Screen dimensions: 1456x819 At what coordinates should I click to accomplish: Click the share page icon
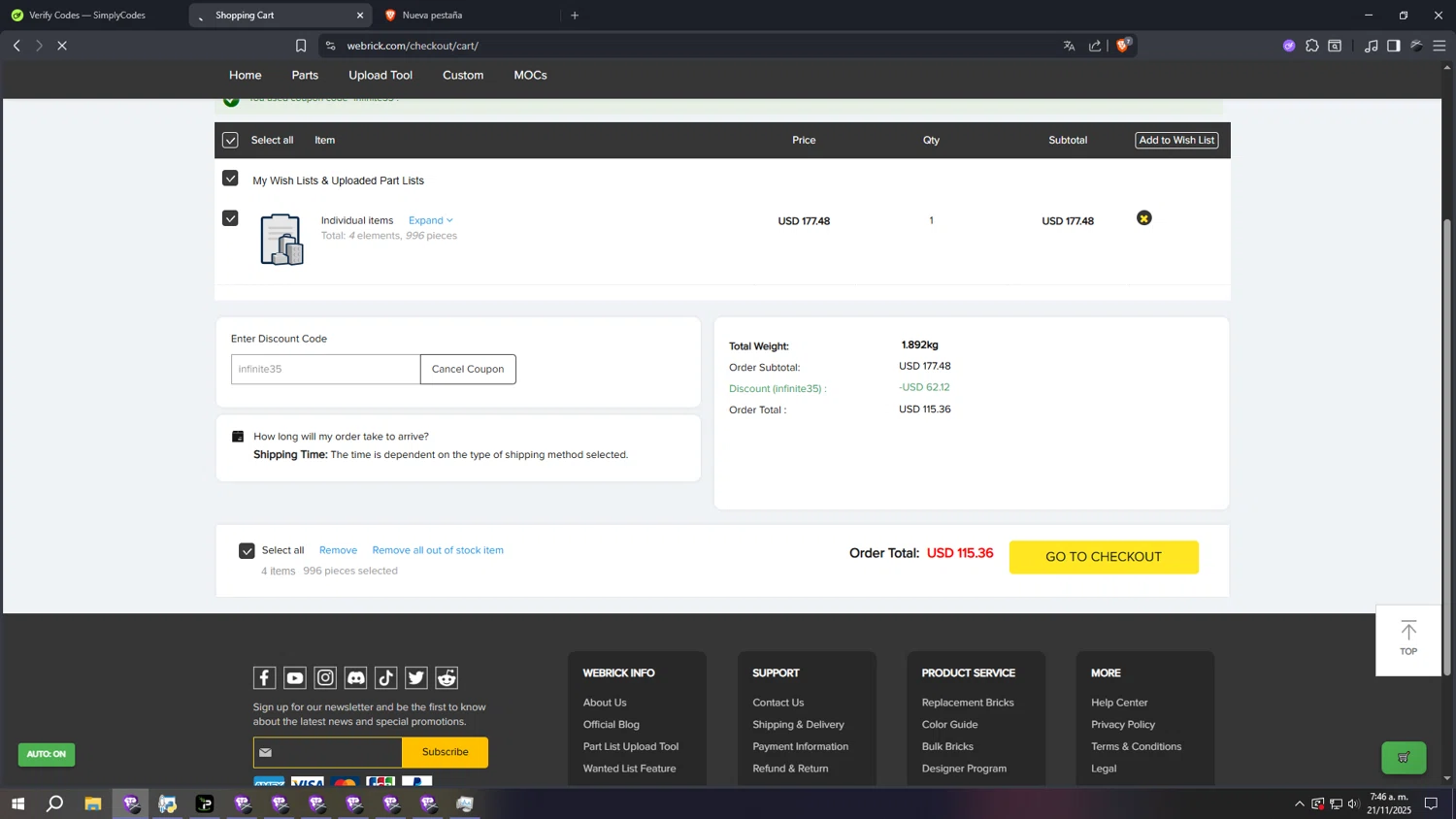coord(1095,46)
